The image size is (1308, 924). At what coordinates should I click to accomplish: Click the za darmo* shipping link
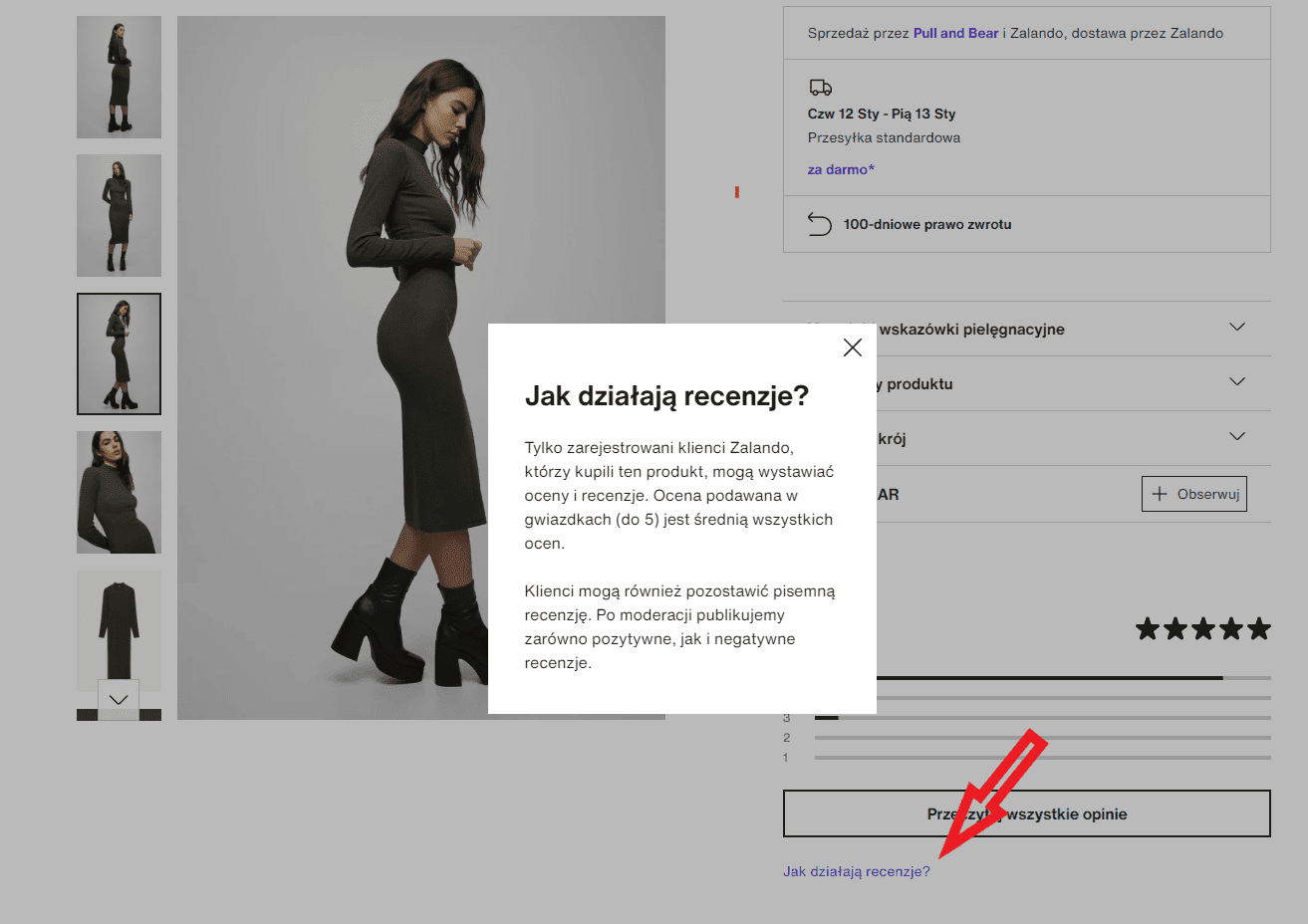point(841,169)
